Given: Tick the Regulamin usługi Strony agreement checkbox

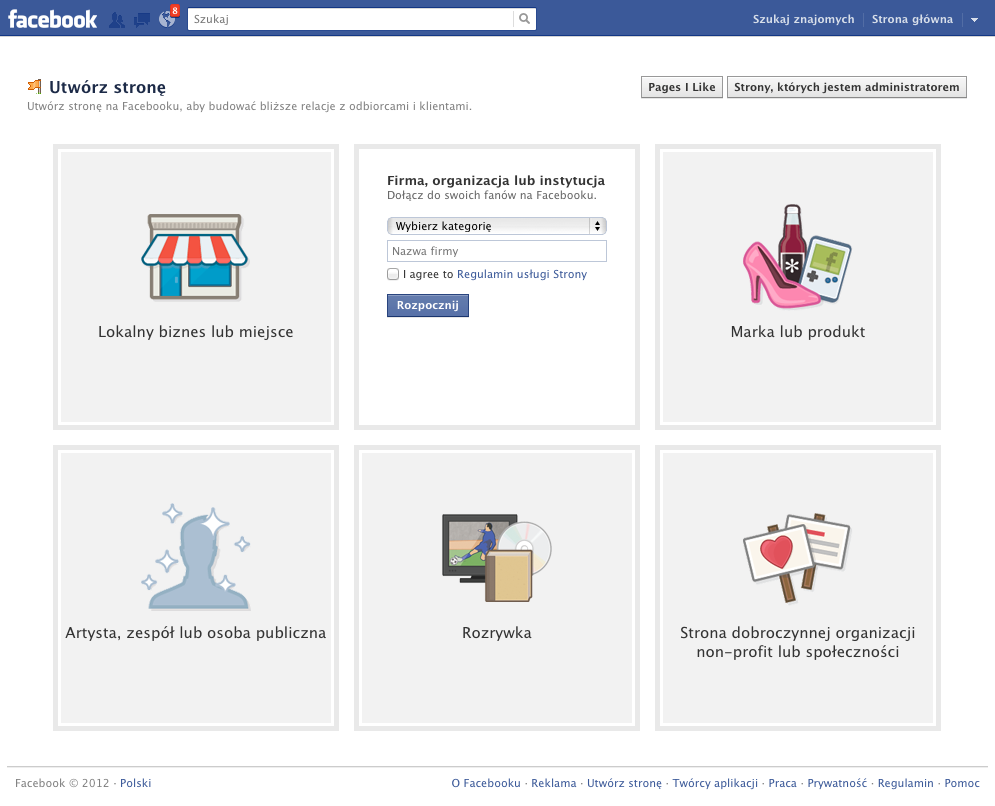Looking at the screenshot, I should coord(393,274).
